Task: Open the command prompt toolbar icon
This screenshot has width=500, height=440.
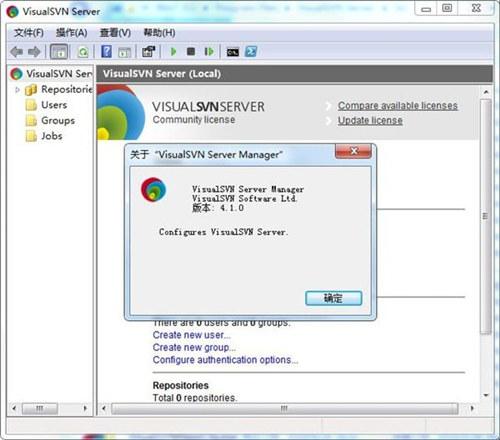Action: coord(233,52)
